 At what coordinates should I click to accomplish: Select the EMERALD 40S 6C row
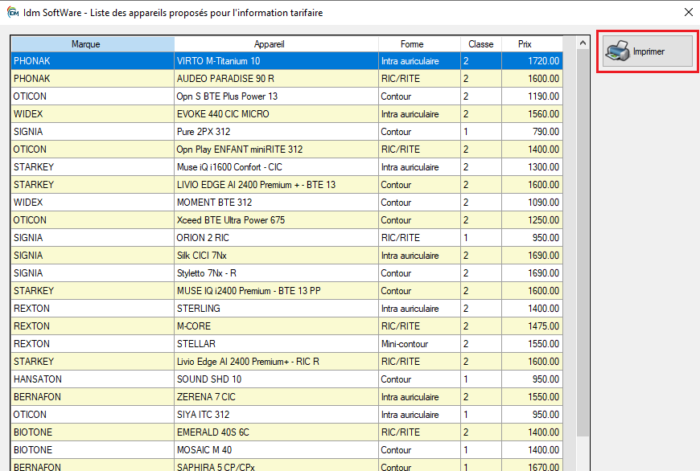point(287,432)
